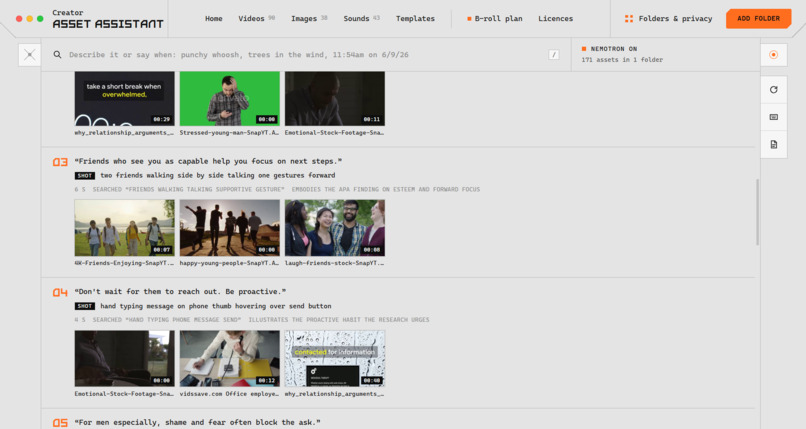Click the laugh-friends-stock-SnapYT file name

(x=335, y=263)
